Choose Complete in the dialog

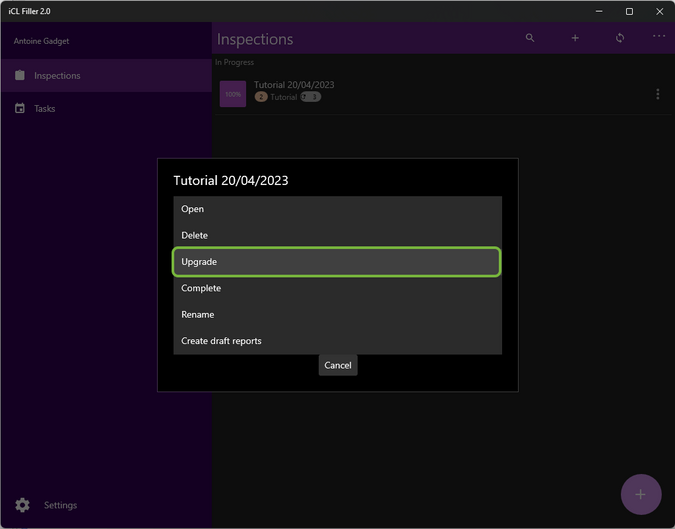[x=338, y=288]
